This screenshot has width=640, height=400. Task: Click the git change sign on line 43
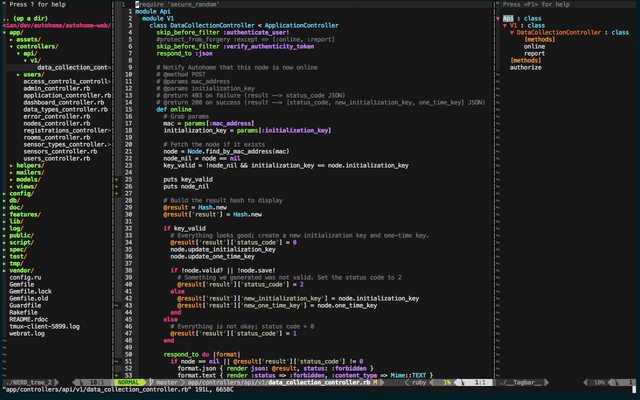117,305
